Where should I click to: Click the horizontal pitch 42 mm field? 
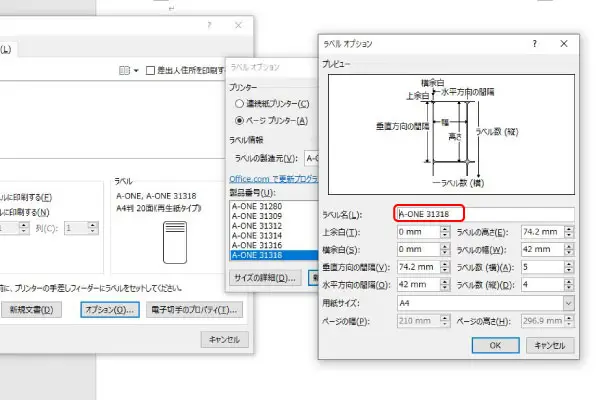[x=418, y=285]
